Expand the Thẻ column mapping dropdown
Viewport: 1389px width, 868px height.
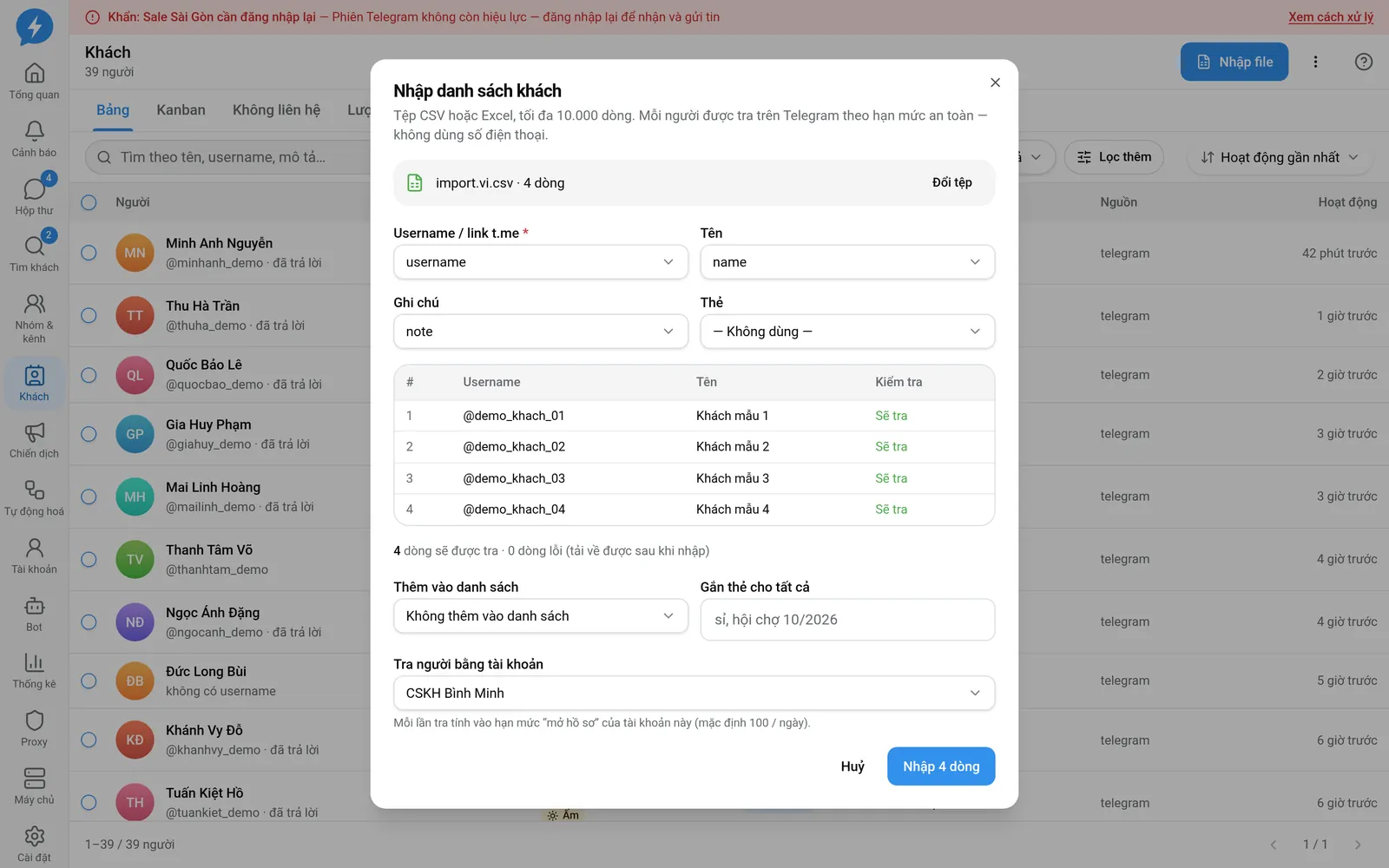click(847, 332)
